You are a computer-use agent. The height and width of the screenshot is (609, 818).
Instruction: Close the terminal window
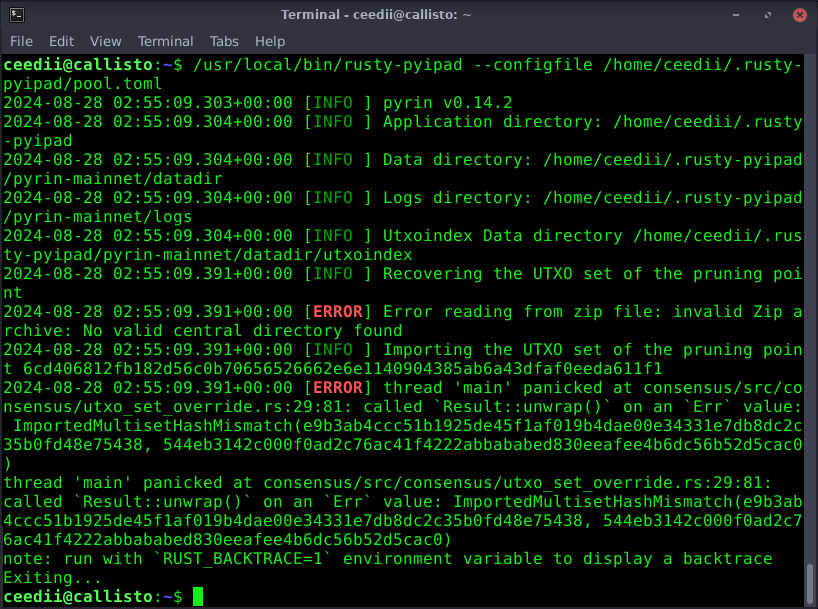coord(800,15)
